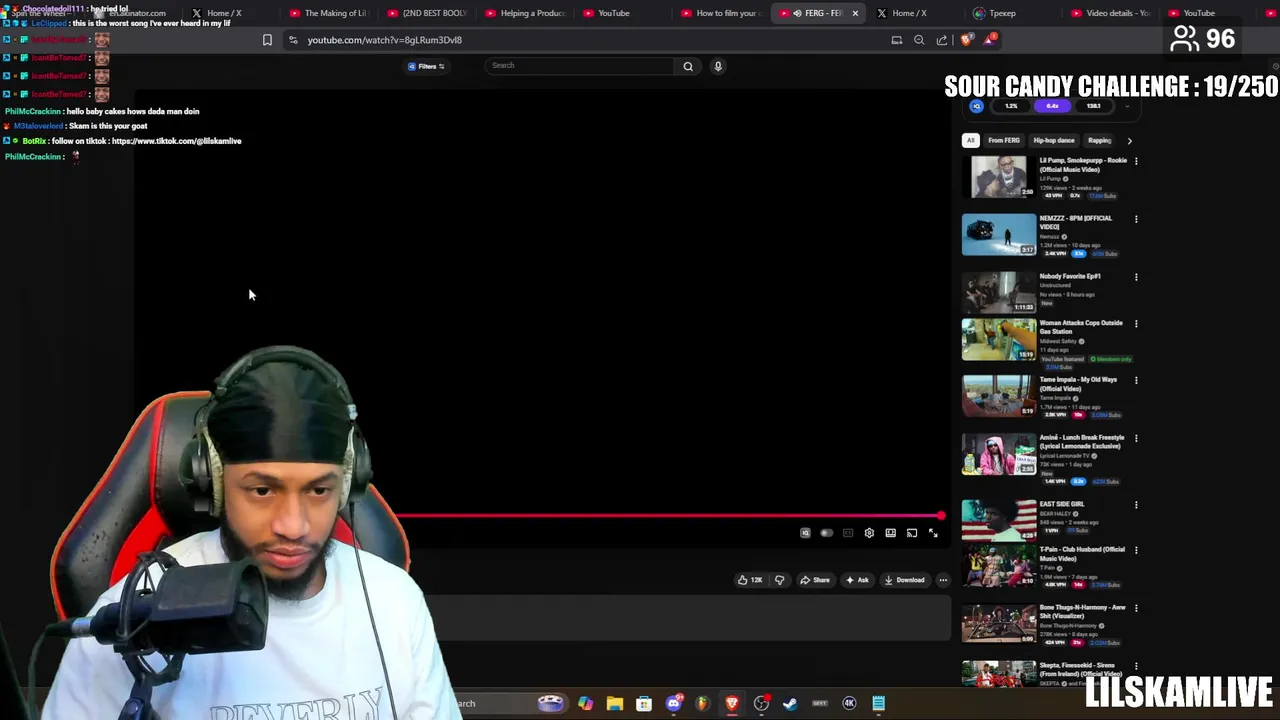Close the active FERG tab
This screenshot has height=720, width=1280.
tap(855, 13)
